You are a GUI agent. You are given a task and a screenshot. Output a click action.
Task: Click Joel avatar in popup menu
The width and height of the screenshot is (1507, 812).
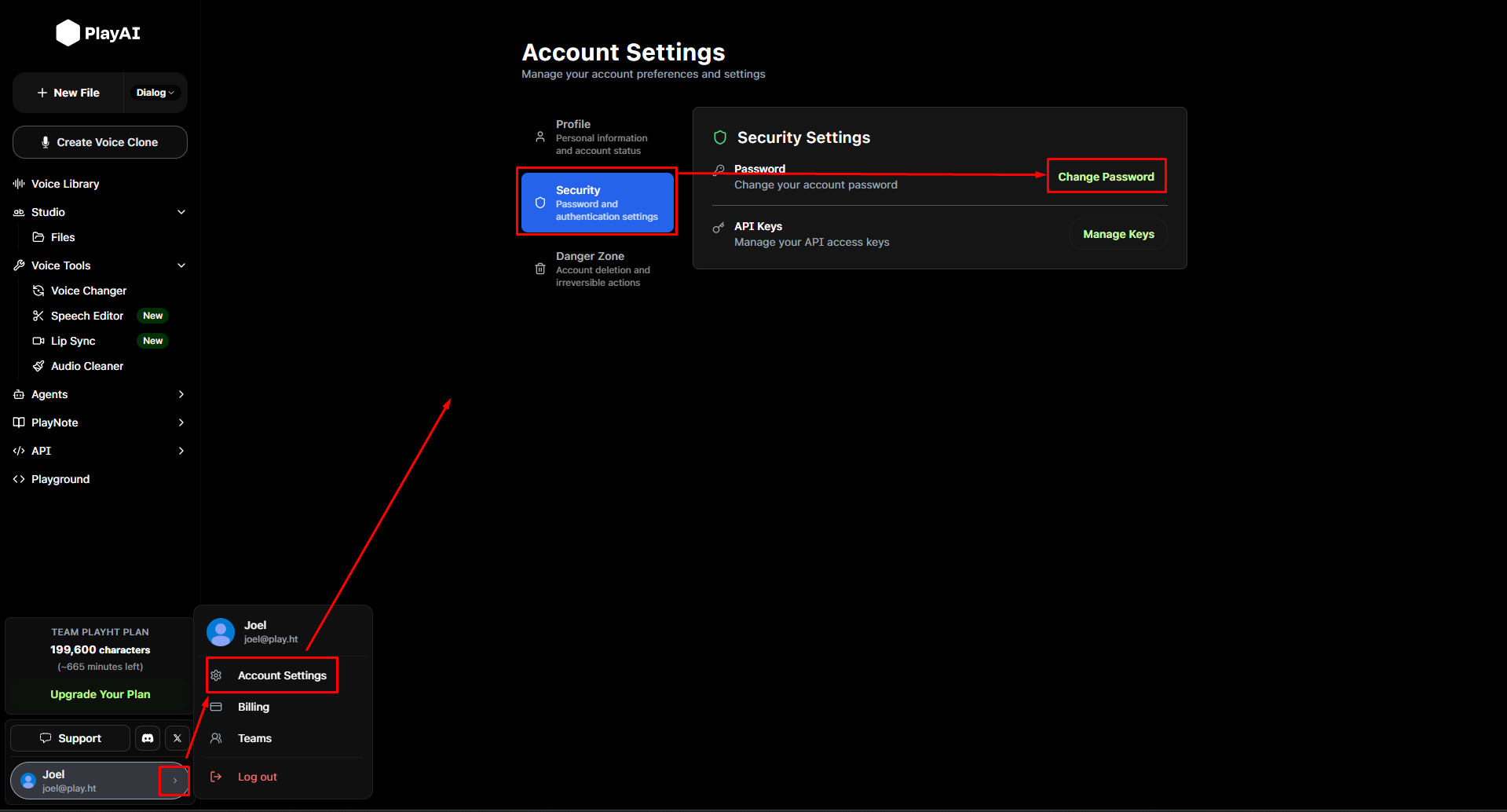pos(221,632)
